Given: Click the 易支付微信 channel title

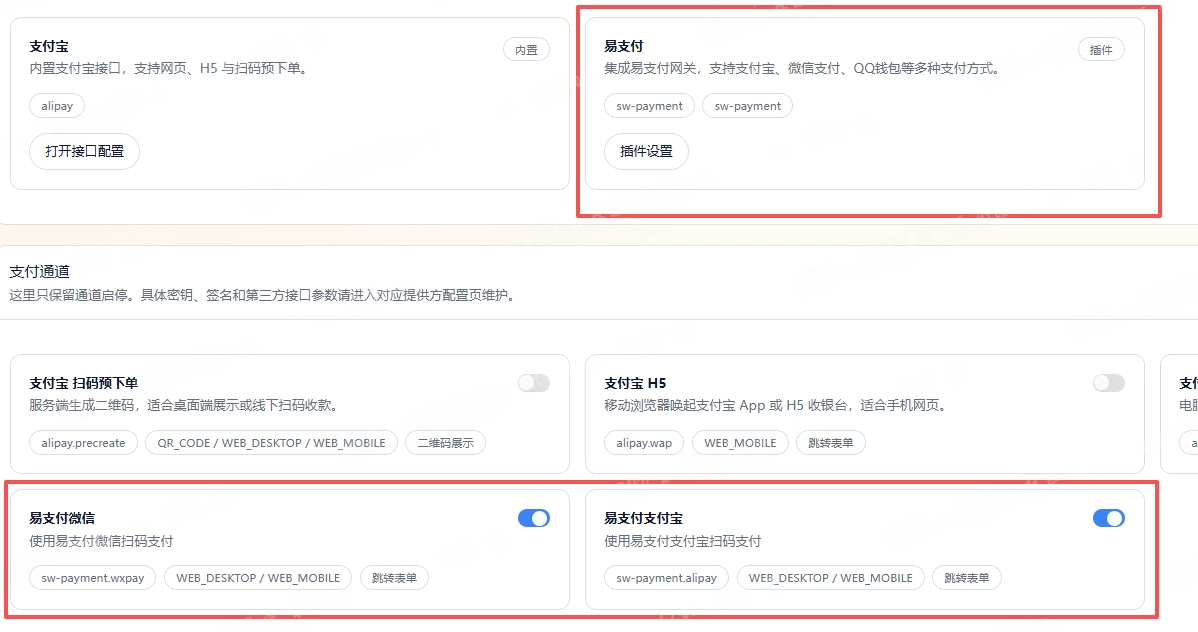Looking at the screenshot, I should pos(62,519).
